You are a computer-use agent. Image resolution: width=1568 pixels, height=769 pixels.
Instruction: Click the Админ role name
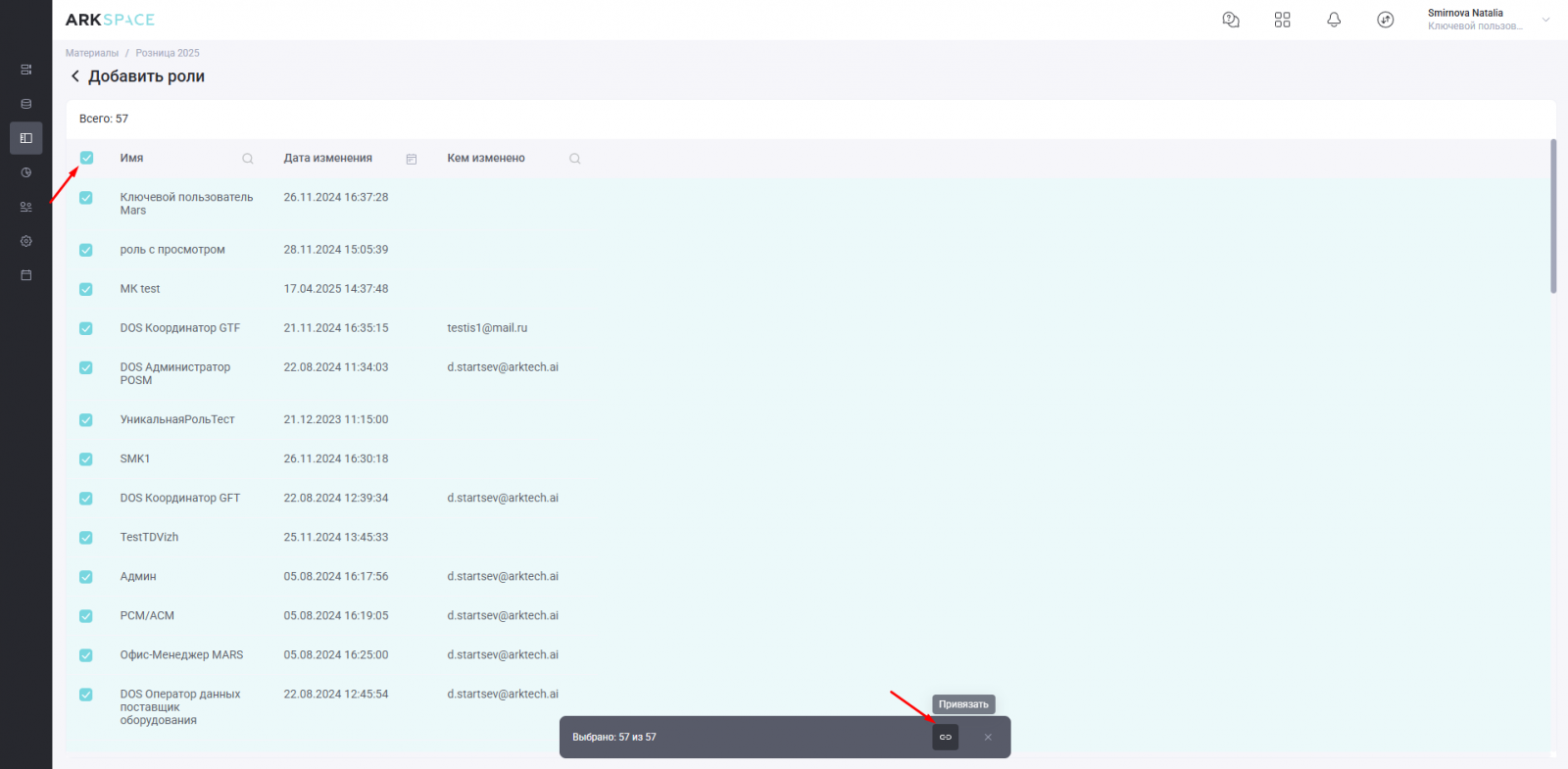pos(138,577)
